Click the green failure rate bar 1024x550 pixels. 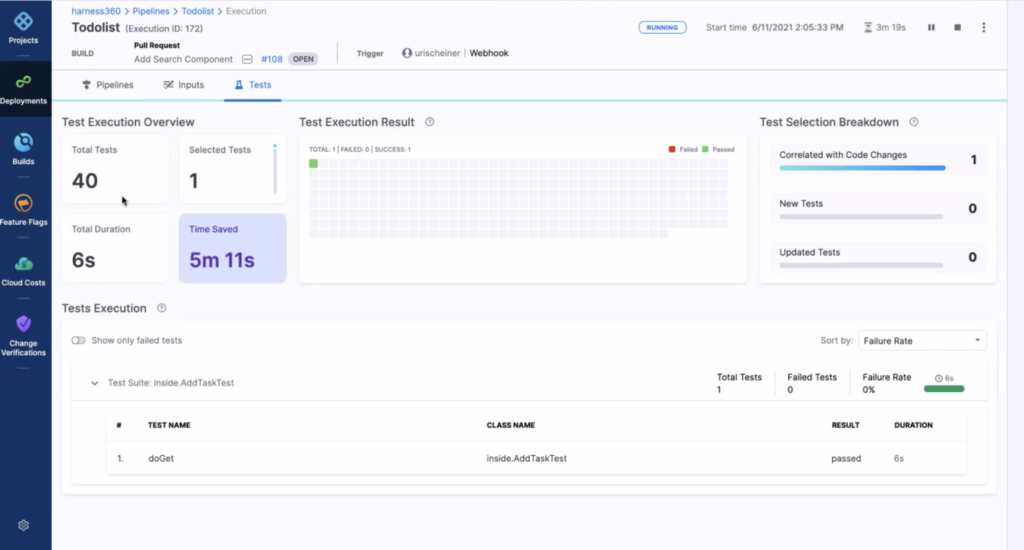click(x=944, y=389)
